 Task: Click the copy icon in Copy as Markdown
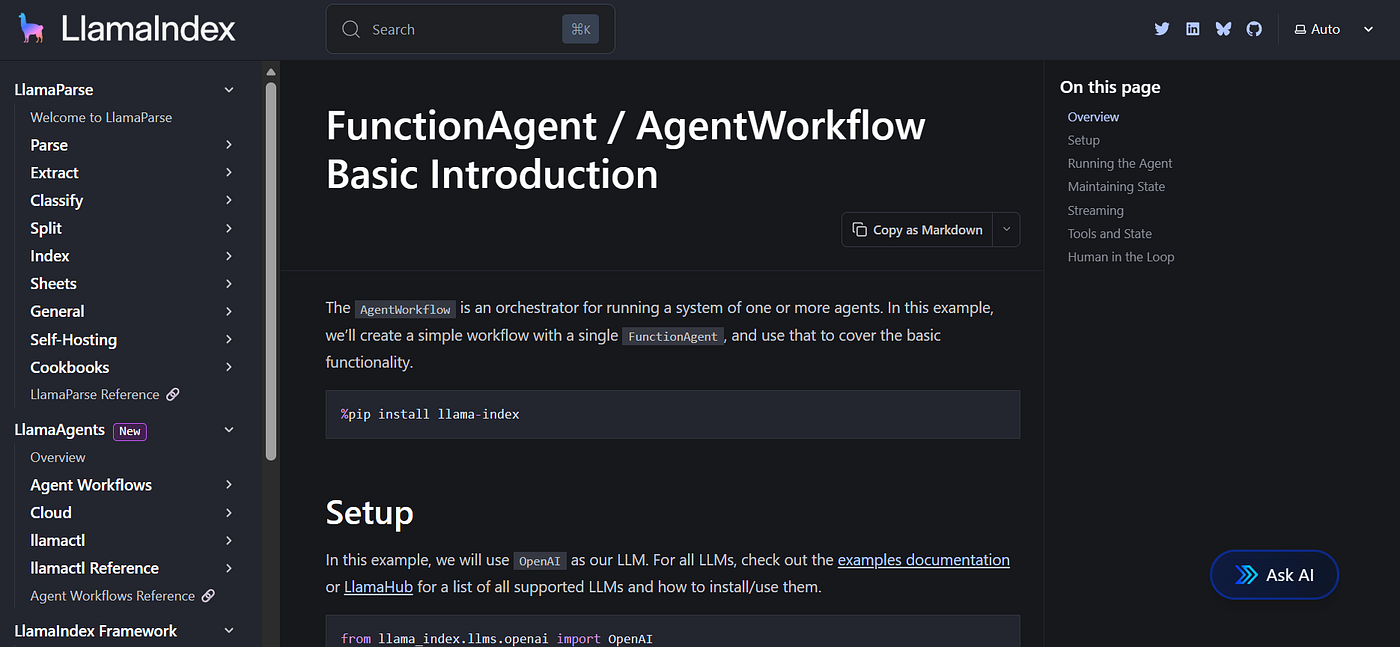point(859,230)
